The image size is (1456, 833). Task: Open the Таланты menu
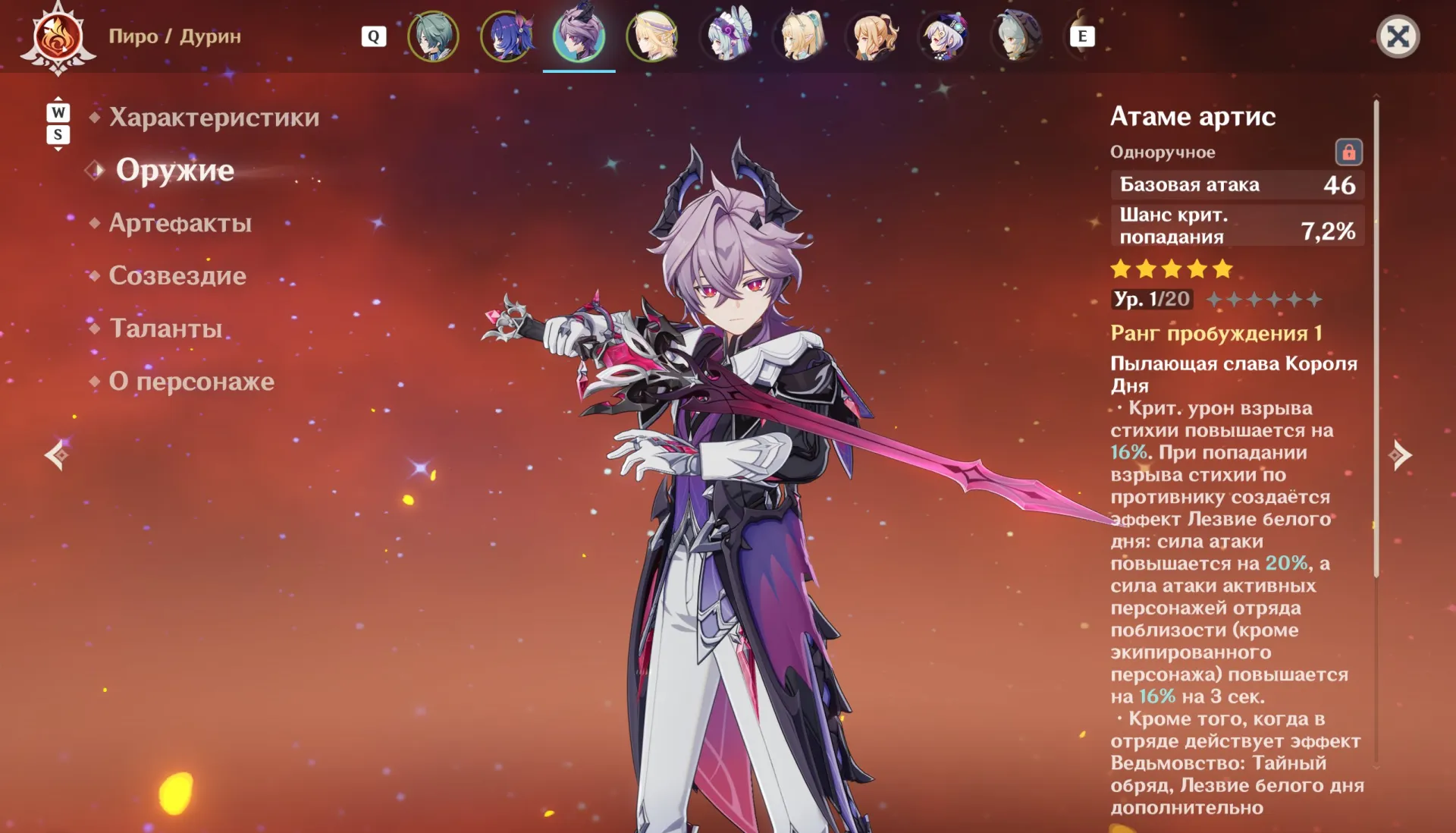point(165,328)
